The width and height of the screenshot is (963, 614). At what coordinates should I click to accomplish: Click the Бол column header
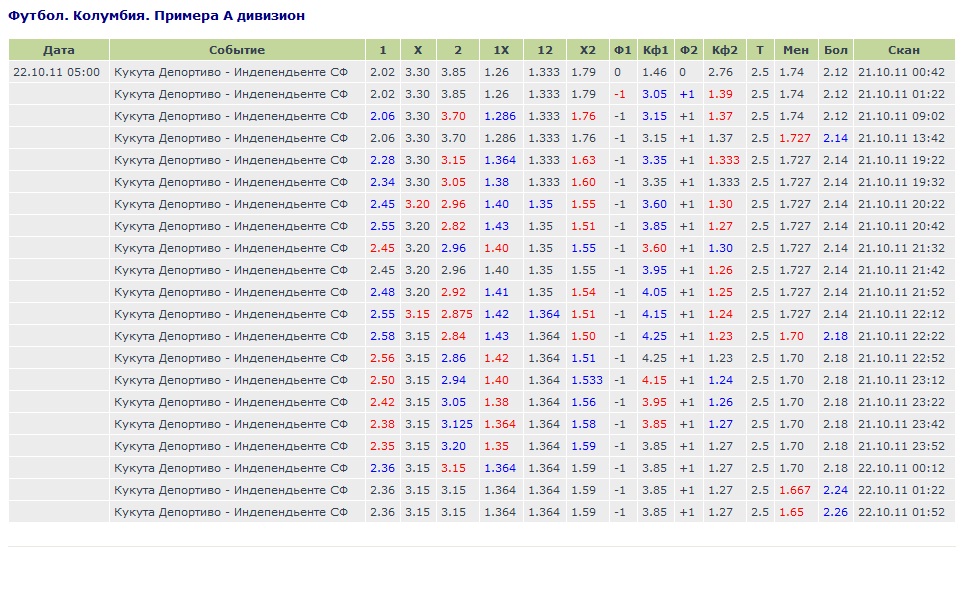click(x=836, y=50)
